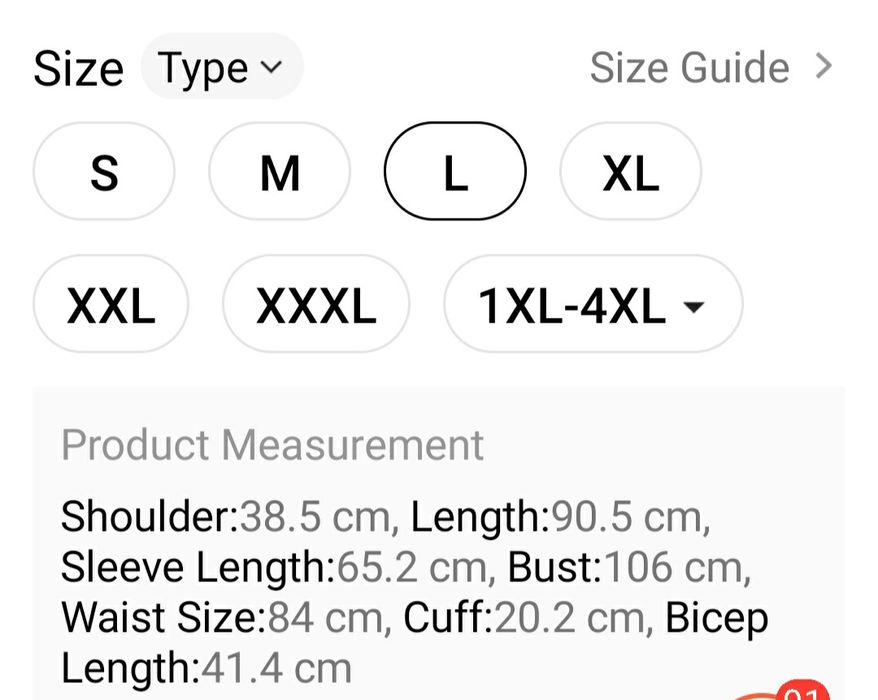Click the Product Measurement heading
The image size is (878, 700).
tap(272, 445)
